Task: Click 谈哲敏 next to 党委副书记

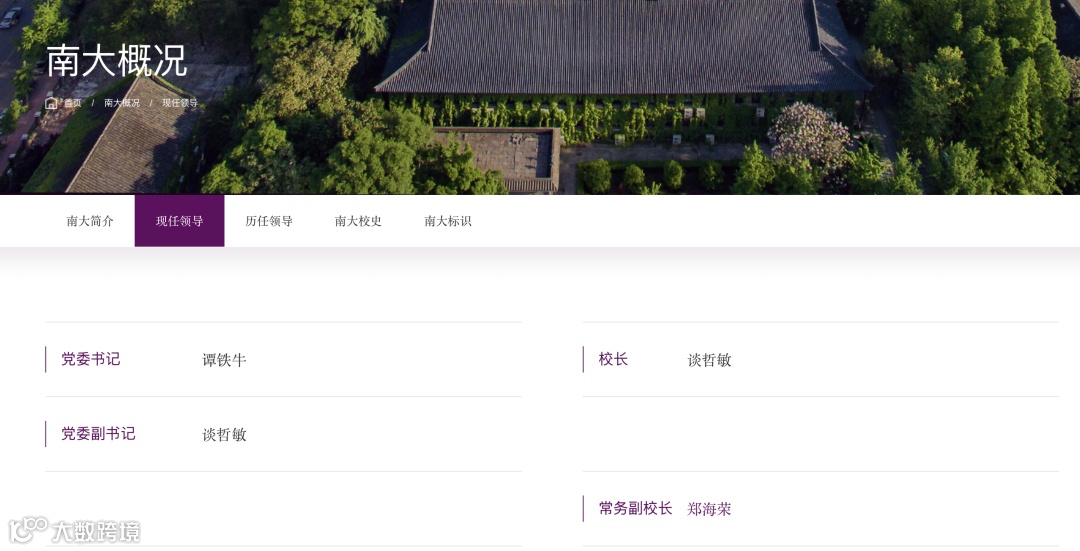Action: (224, 435)
